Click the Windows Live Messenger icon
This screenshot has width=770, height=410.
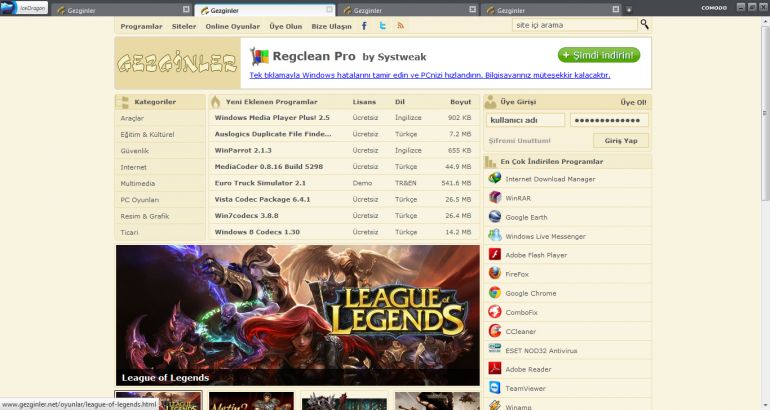pyautogui.click(x=495, y=236)
